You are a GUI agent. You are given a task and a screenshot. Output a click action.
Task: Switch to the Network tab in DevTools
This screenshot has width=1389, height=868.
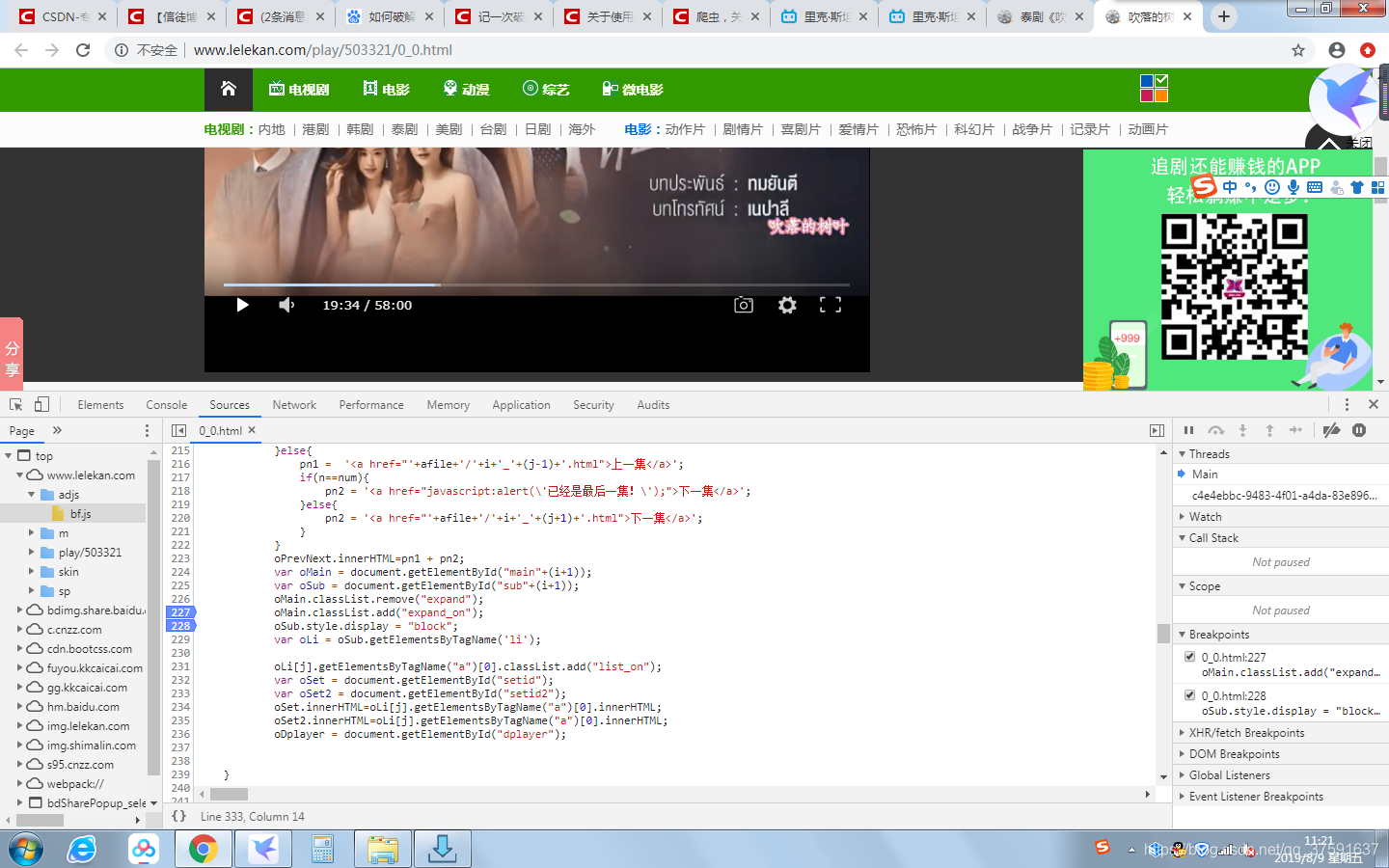point(294,404)
